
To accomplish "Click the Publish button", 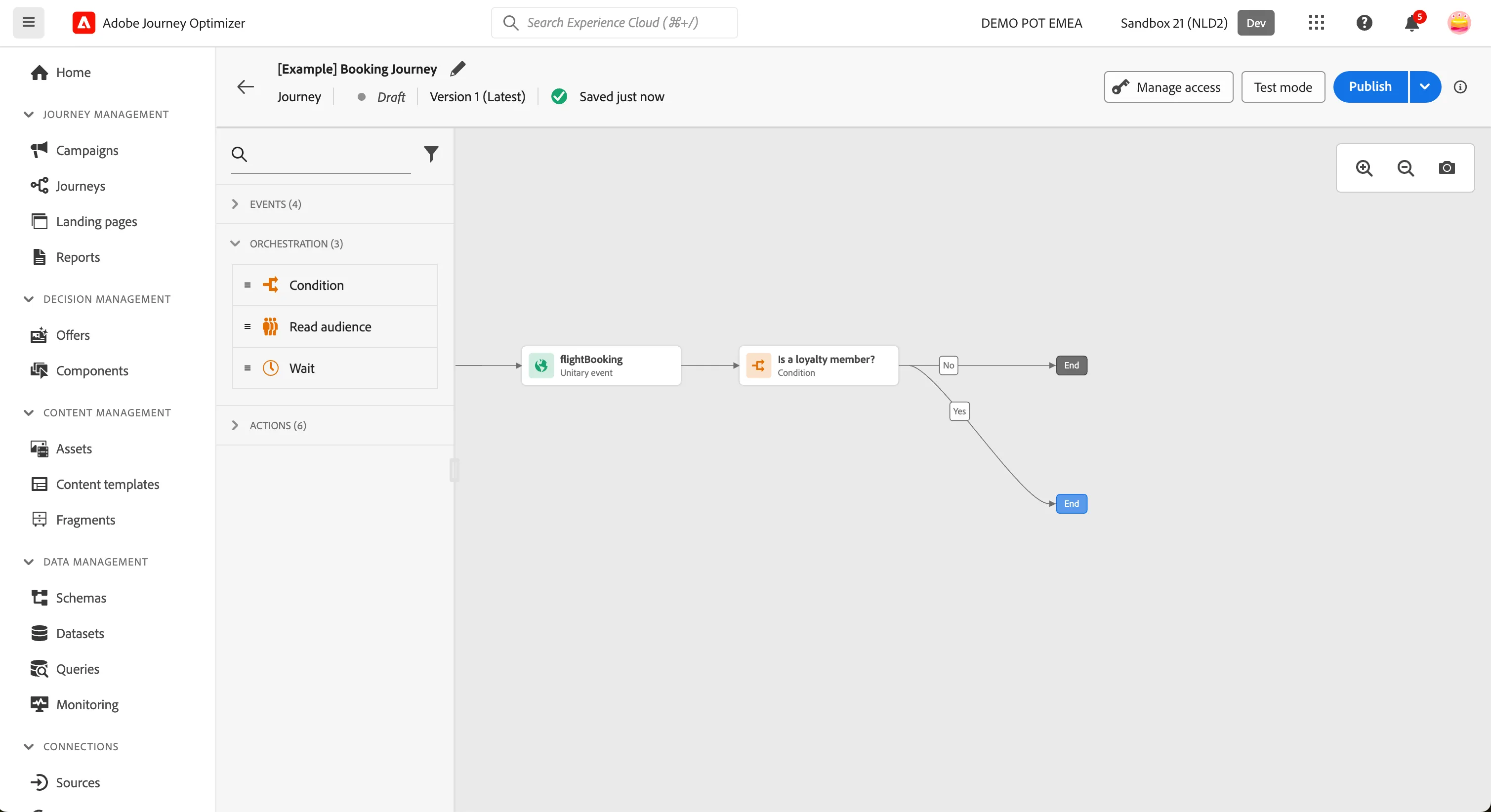I will (1370, 87).
